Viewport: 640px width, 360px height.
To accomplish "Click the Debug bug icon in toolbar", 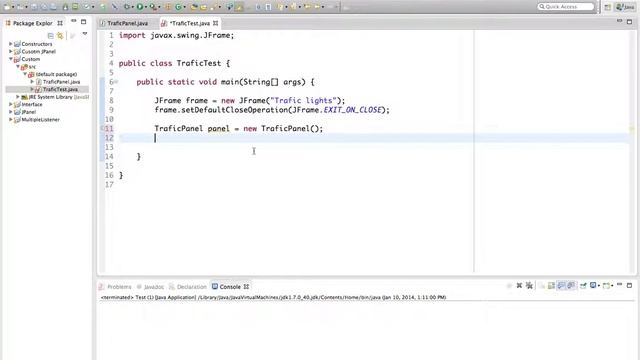I will tap(127, 7).
